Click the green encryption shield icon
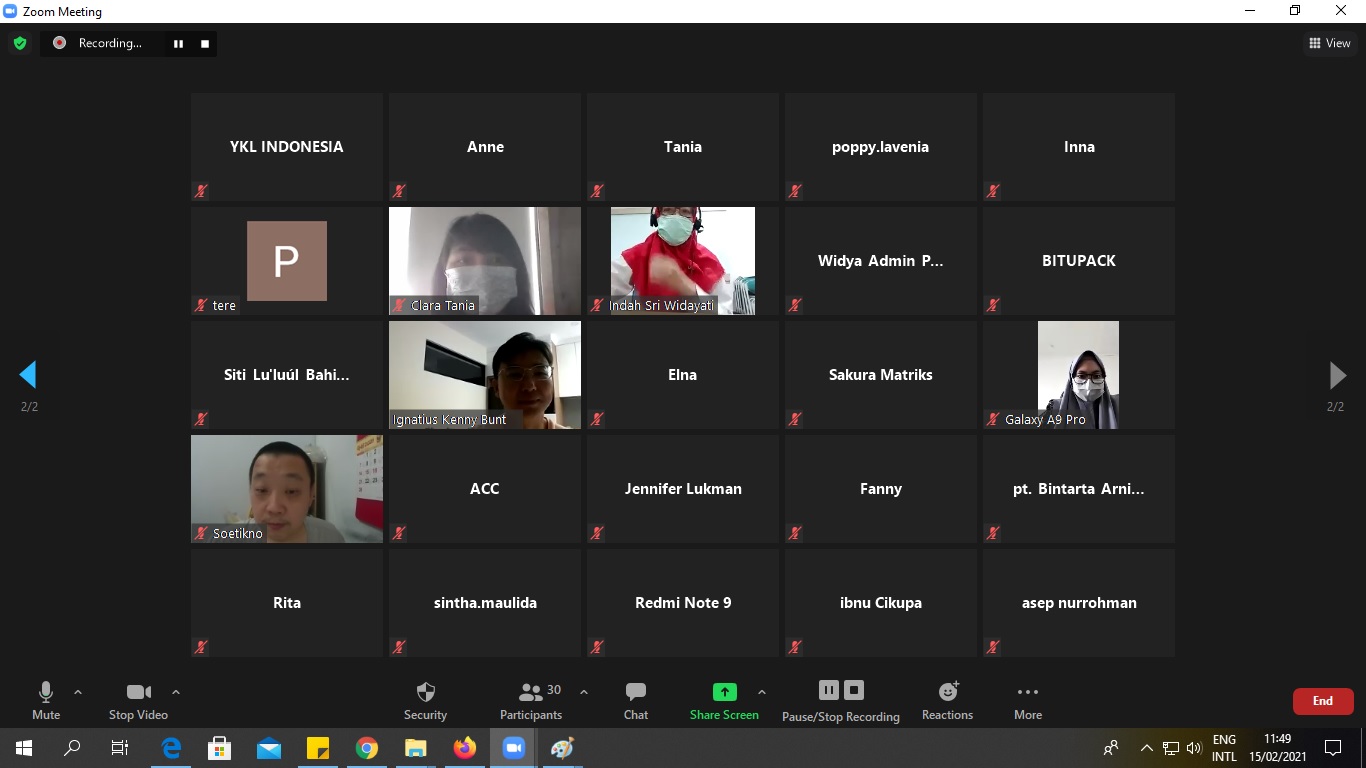 (19, 43)
